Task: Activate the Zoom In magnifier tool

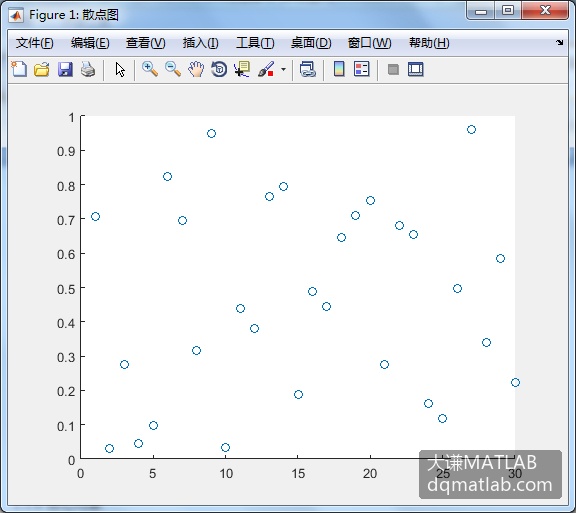Action: (x=150, y=69)
